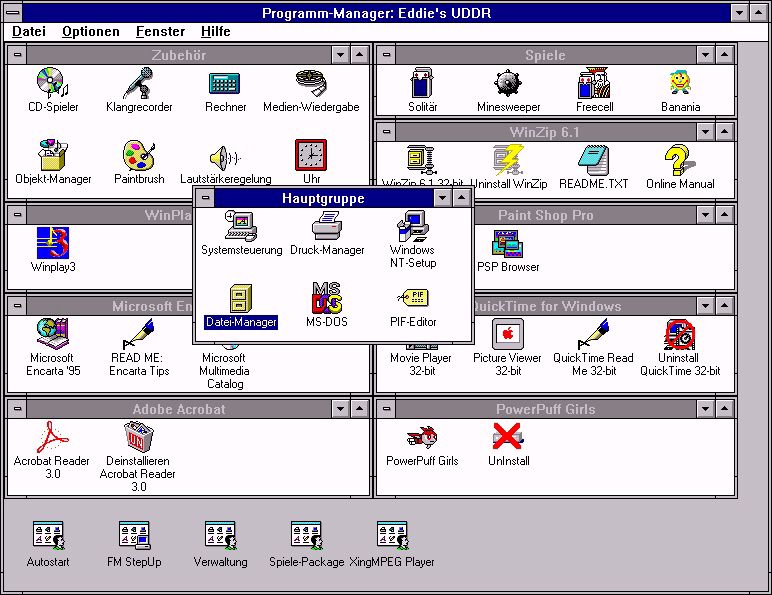
Task: Open the Hilfe menu
Action: [x=215, y=31]
